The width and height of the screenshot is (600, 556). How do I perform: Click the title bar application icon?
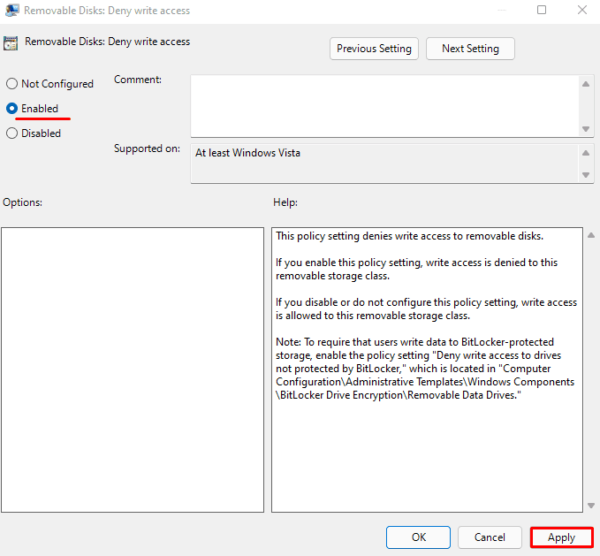(x=12, y=10)
